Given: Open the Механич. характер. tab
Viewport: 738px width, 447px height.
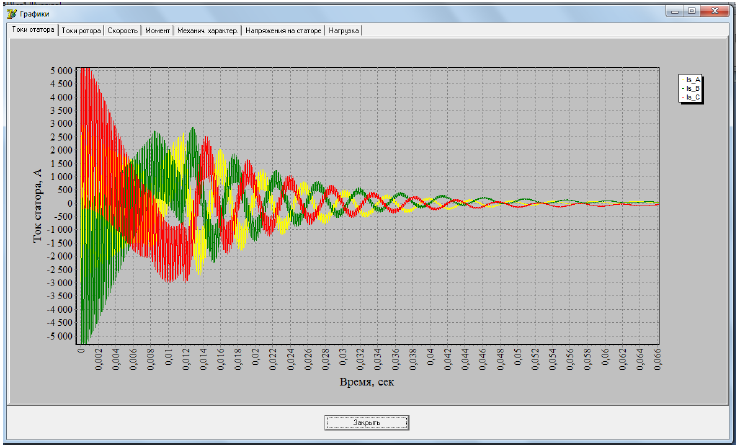Looking at the screenshot, I should coord(208,31).
